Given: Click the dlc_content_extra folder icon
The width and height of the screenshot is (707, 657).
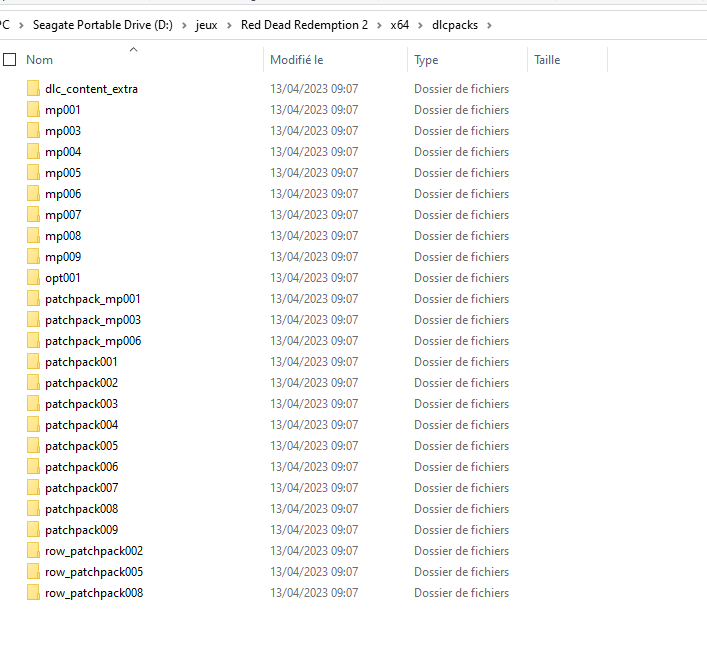Looking at the screenshot, I should (33, 88).
